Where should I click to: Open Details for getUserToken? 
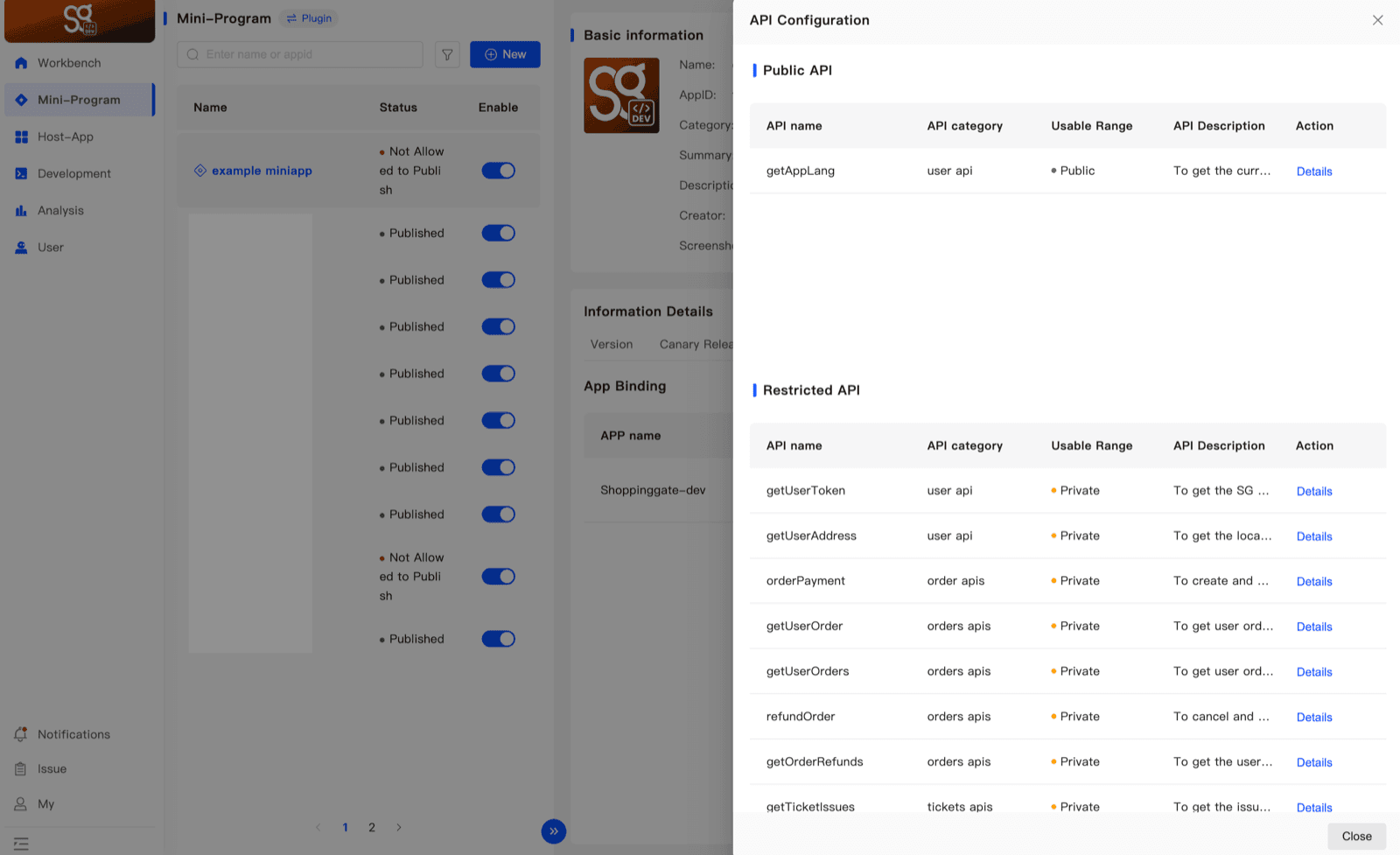point(1314,492)
